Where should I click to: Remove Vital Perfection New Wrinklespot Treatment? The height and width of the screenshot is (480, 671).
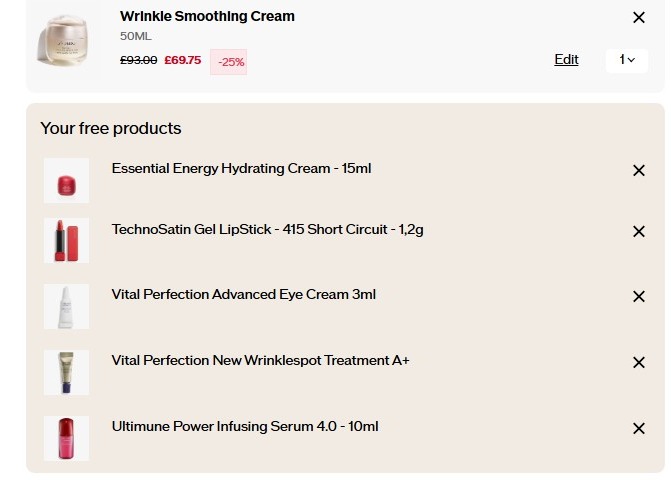pyautogui.click(x=639, y=363)
